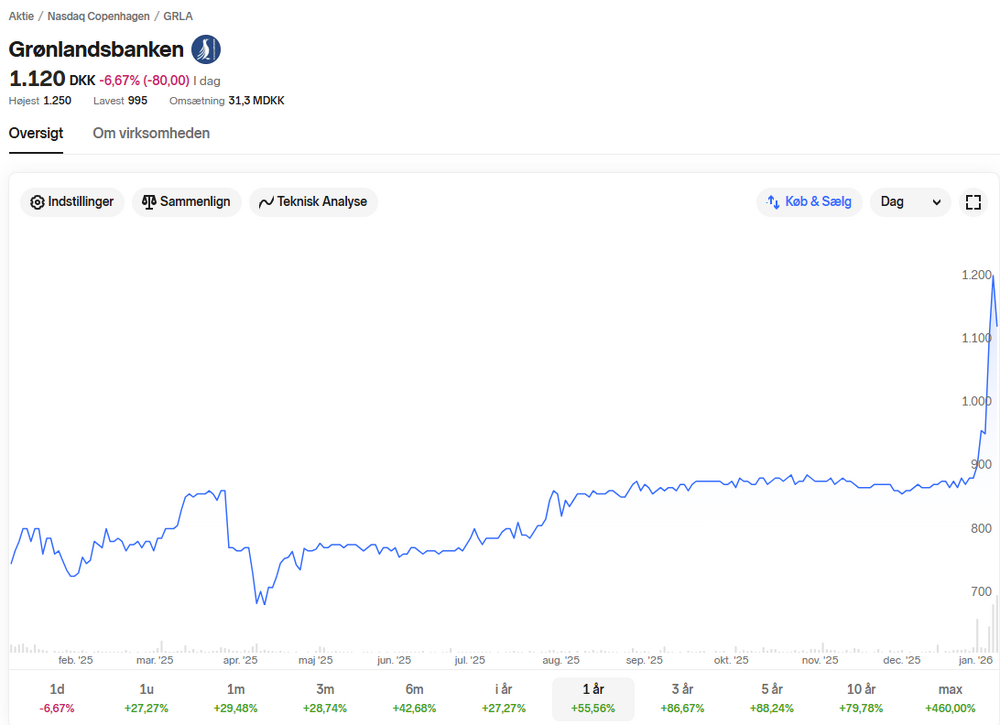This screenshot has width=1000, height=725.
Task: Click the -6,67% (-80,00) daily change
Action: [144, 80]
